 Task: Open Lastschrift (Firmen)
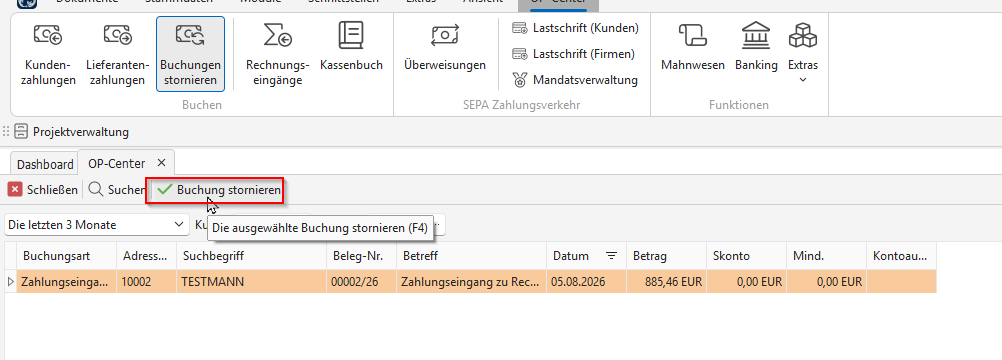tap(573, 54)
